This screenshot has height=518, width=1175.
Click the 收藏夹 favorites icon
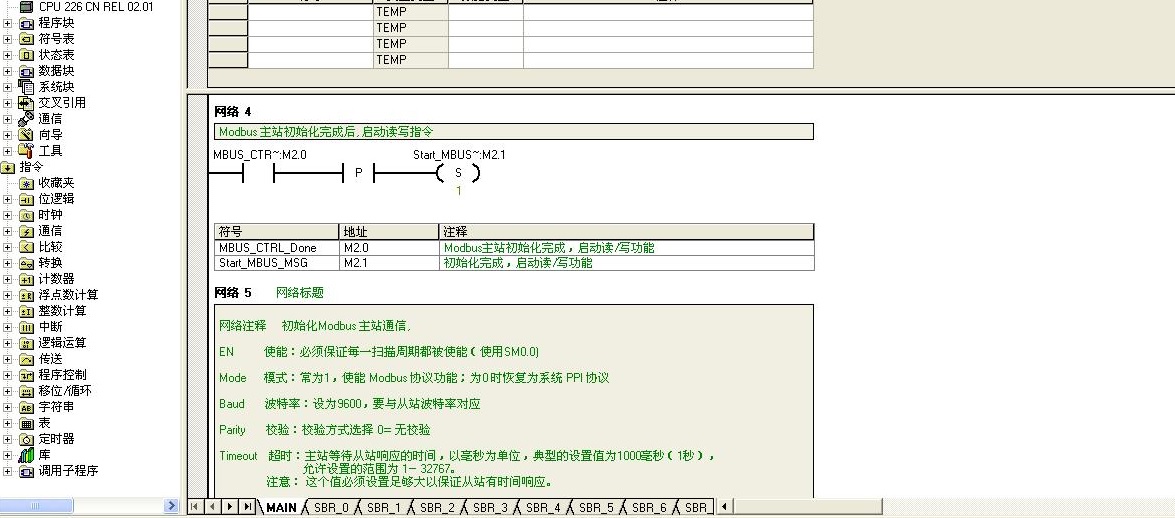pos(26,183)
